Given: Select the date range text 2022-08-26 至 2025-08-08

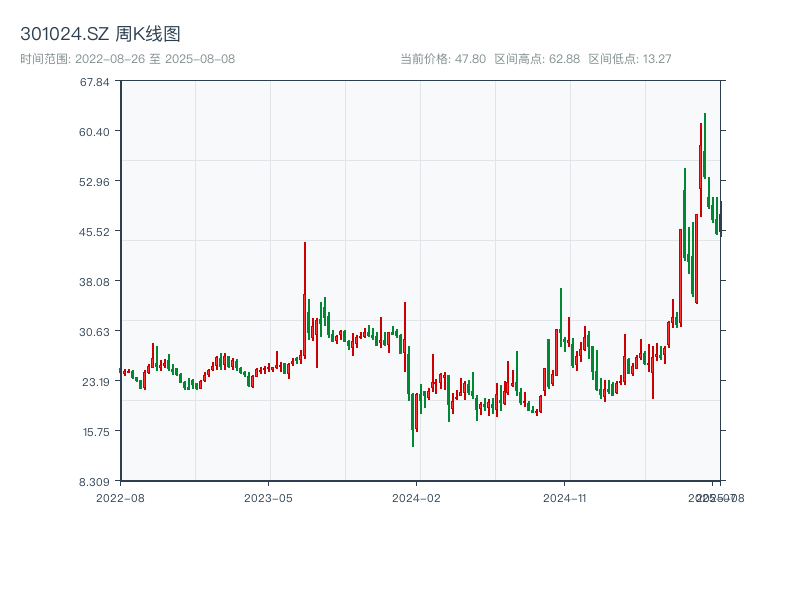Looking at the screenshot, I should (x=155, y=59).
